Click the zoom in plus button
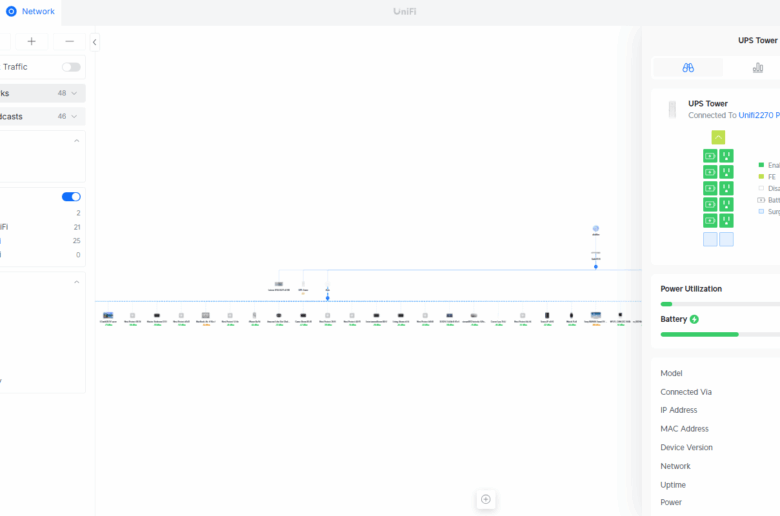 tap(31, 41)
